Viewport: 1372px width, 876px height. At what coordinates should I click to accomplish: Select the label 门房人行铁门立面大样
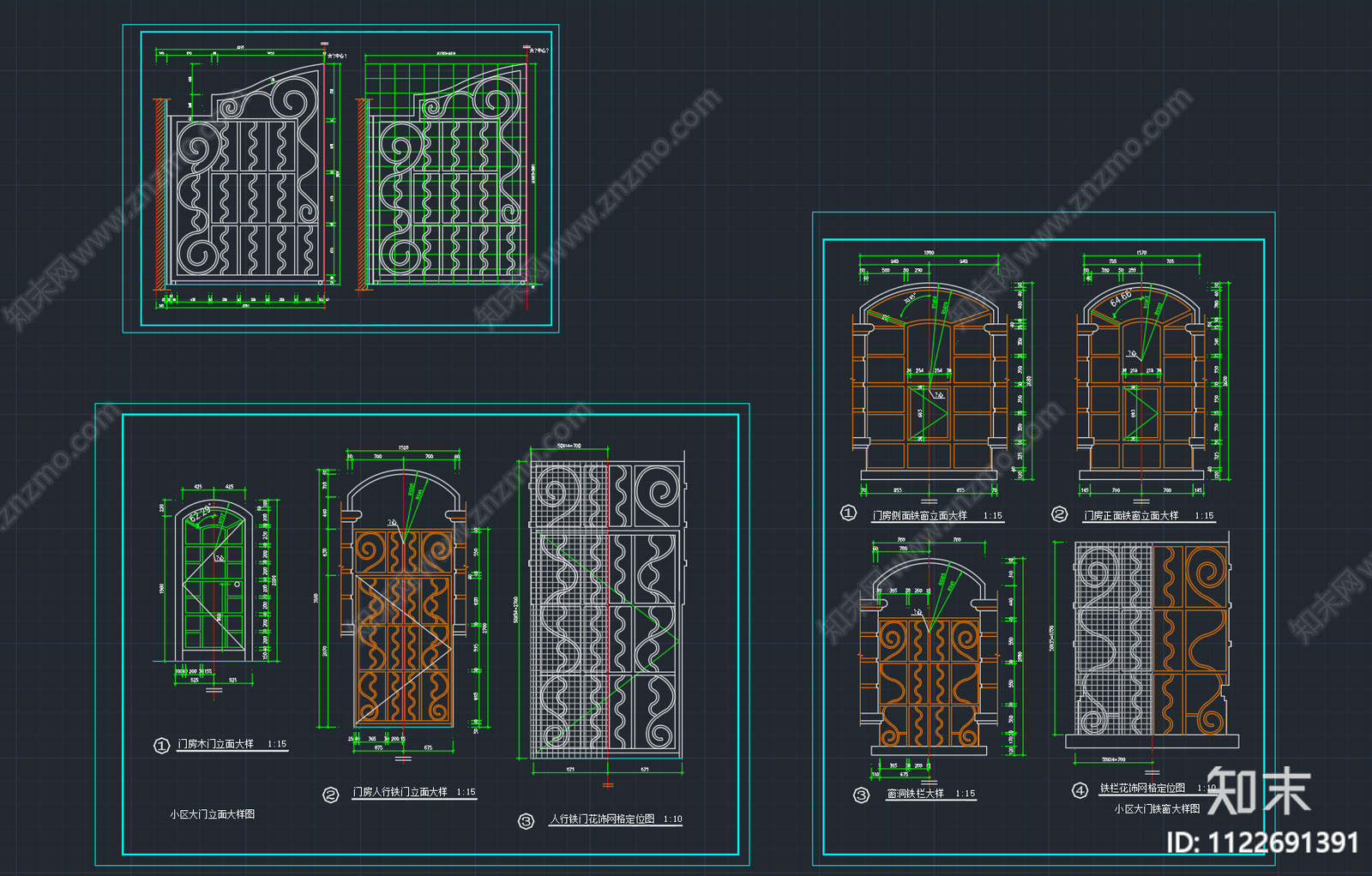click(400, 792)
